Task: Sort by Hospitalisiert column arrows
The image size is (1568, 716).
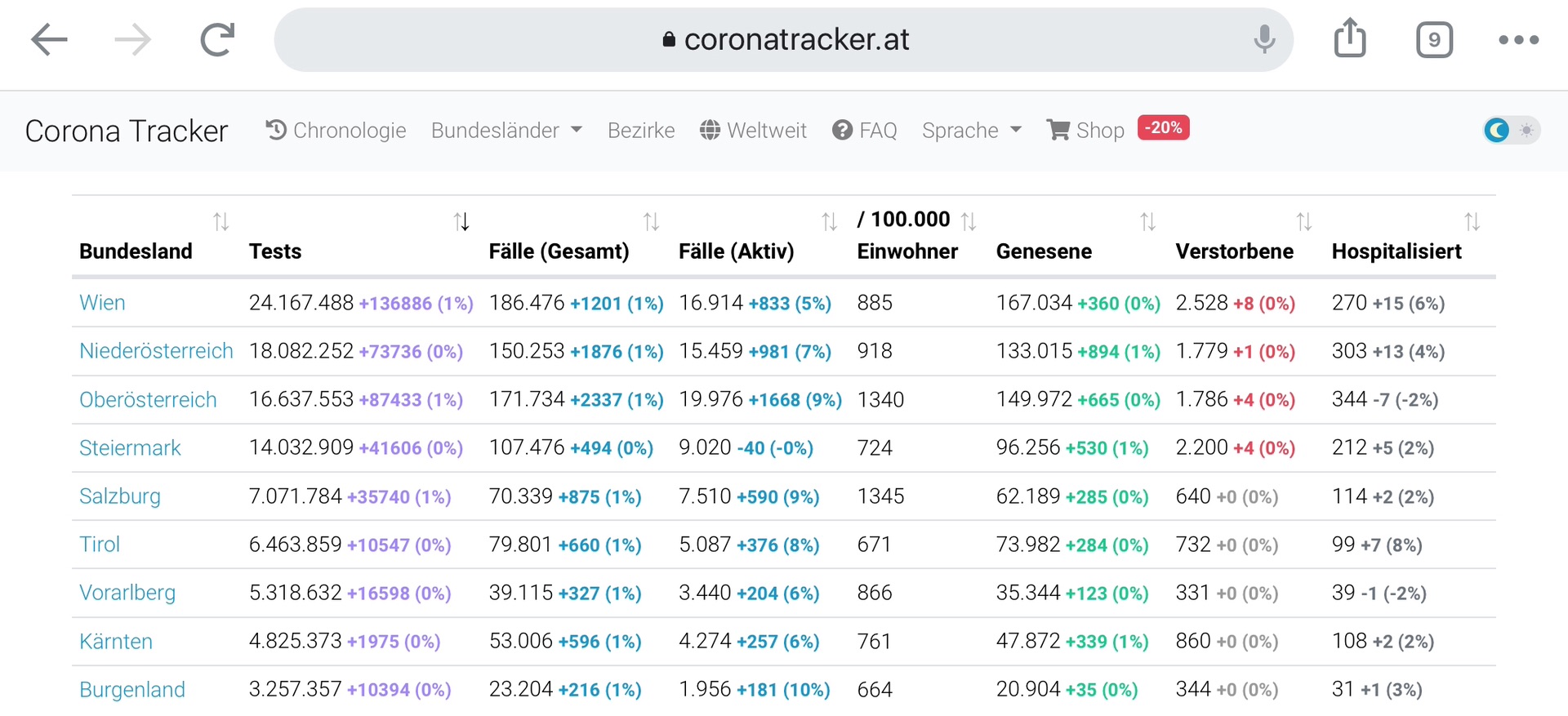Action: (x=1472, y=221)
